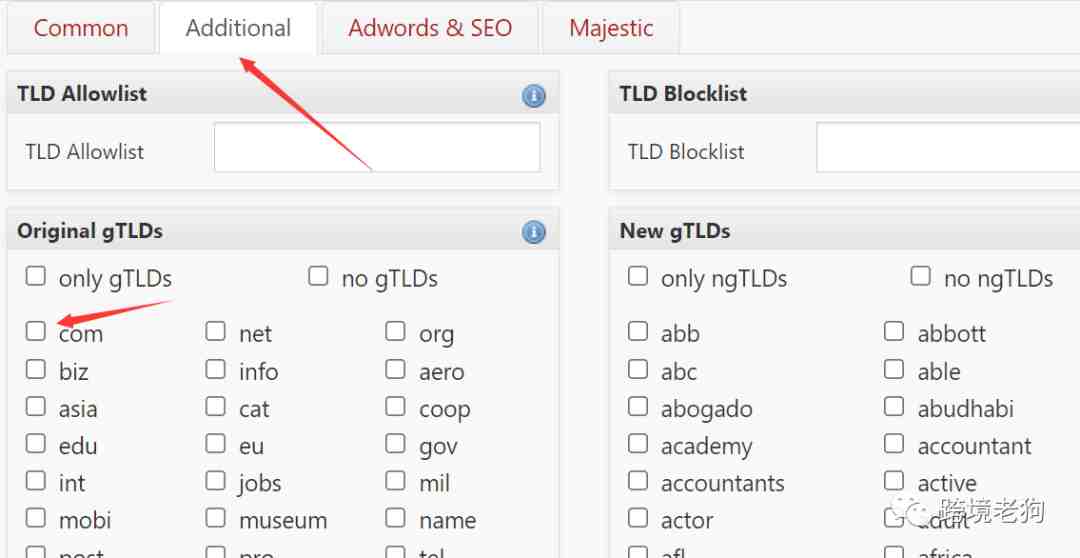Image resolution: width=1080 pixels, height=558 pixels.
Task: Click into the TLD Blocklist field
Action: (x=948, y=147)
